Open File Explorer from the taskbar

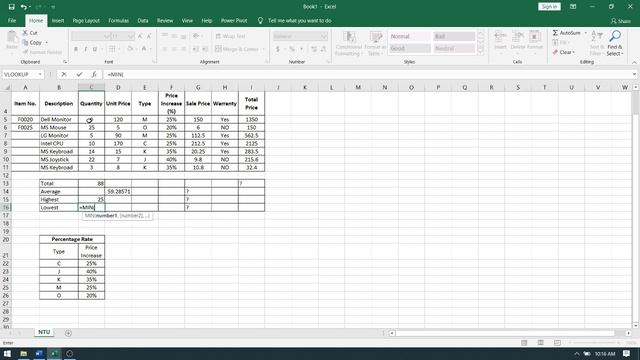(24, 354)
